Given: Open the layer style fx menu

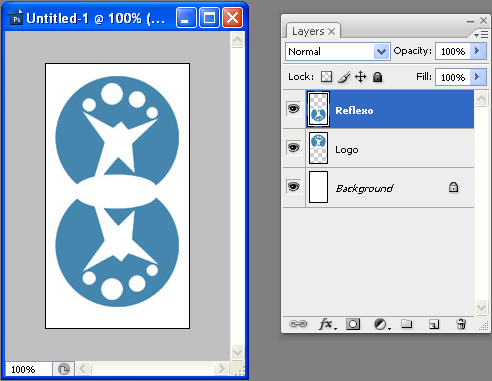Looking at the screenshot, I should [x=327, y=324].
